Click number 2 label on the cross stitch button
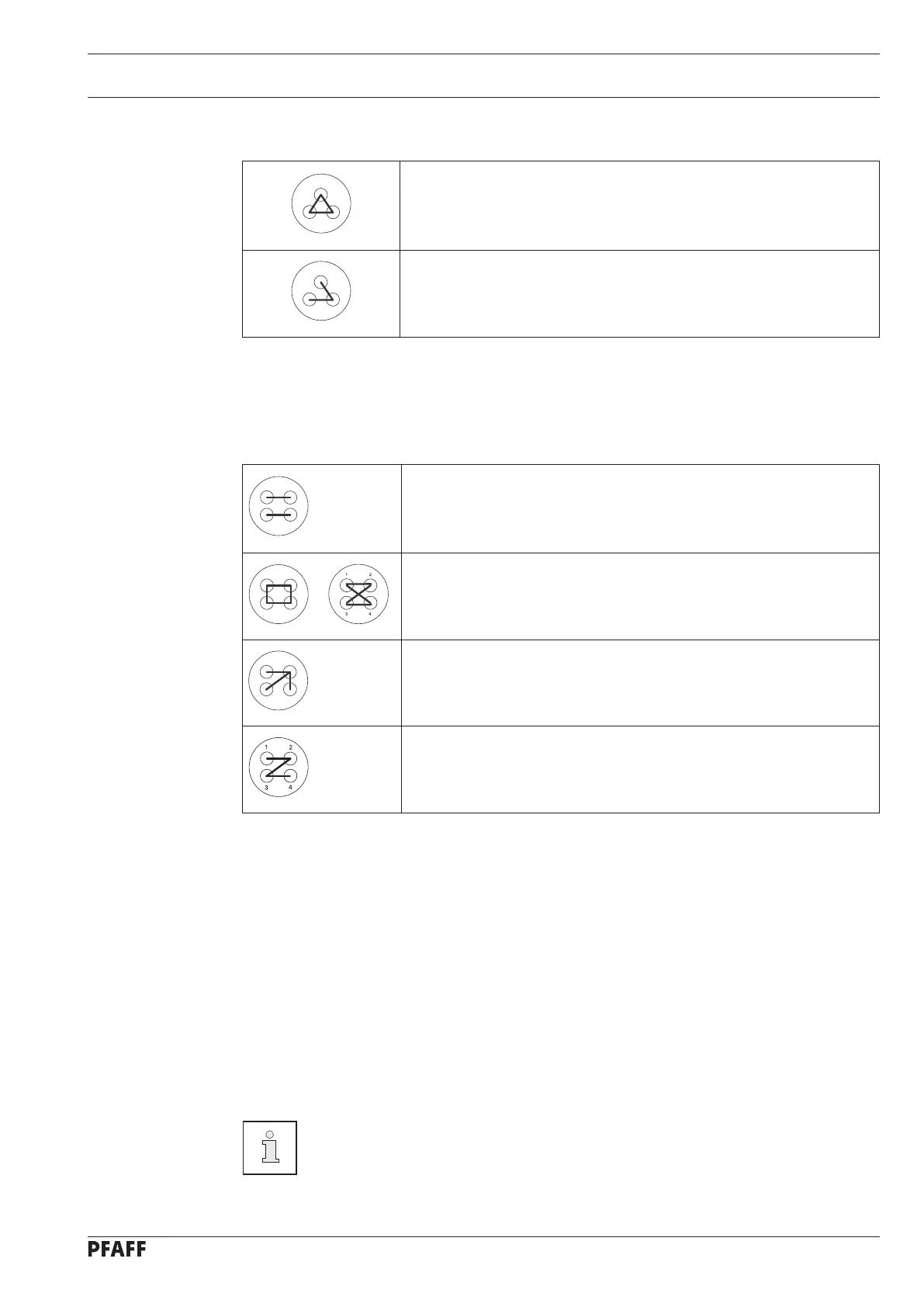This screenshot has width=924, height=1307. coord(370,575)
